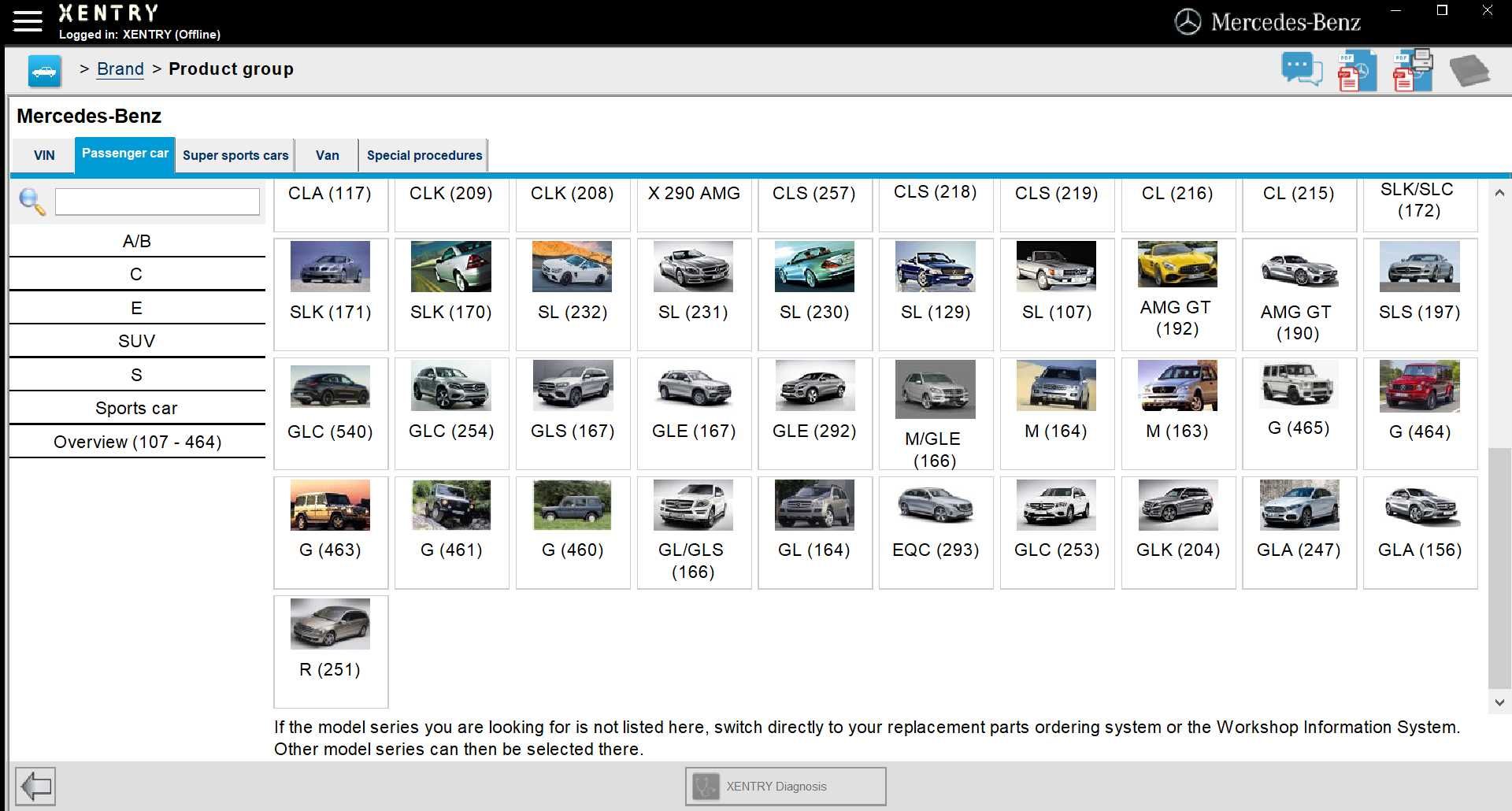This screenshot has width=1512, height=811.
Task: Switch to the VIN tab
Action: pyautogui.click(x=44, y=155)
